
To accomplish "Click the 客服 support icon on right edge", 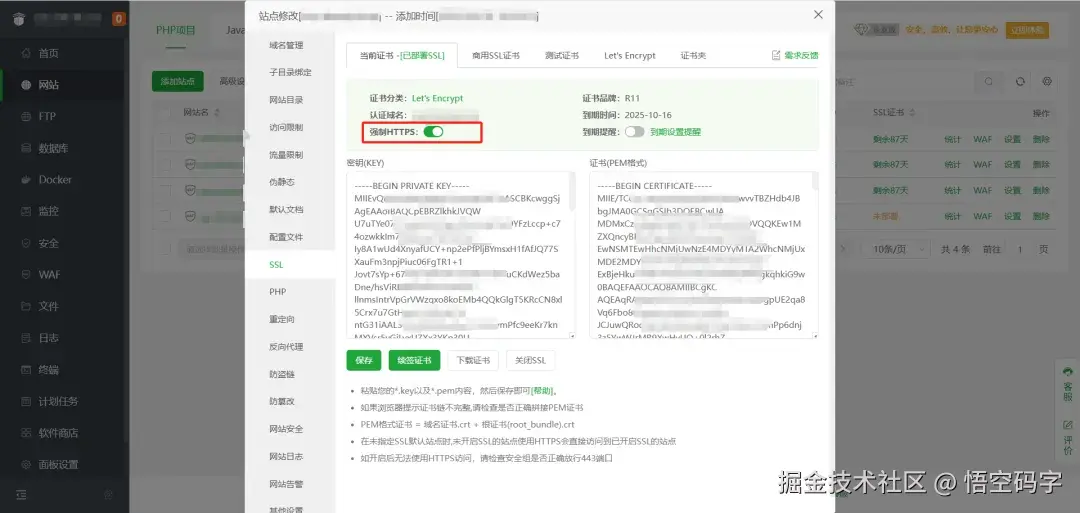I will pyautogui.click(x=1068, y=385).
